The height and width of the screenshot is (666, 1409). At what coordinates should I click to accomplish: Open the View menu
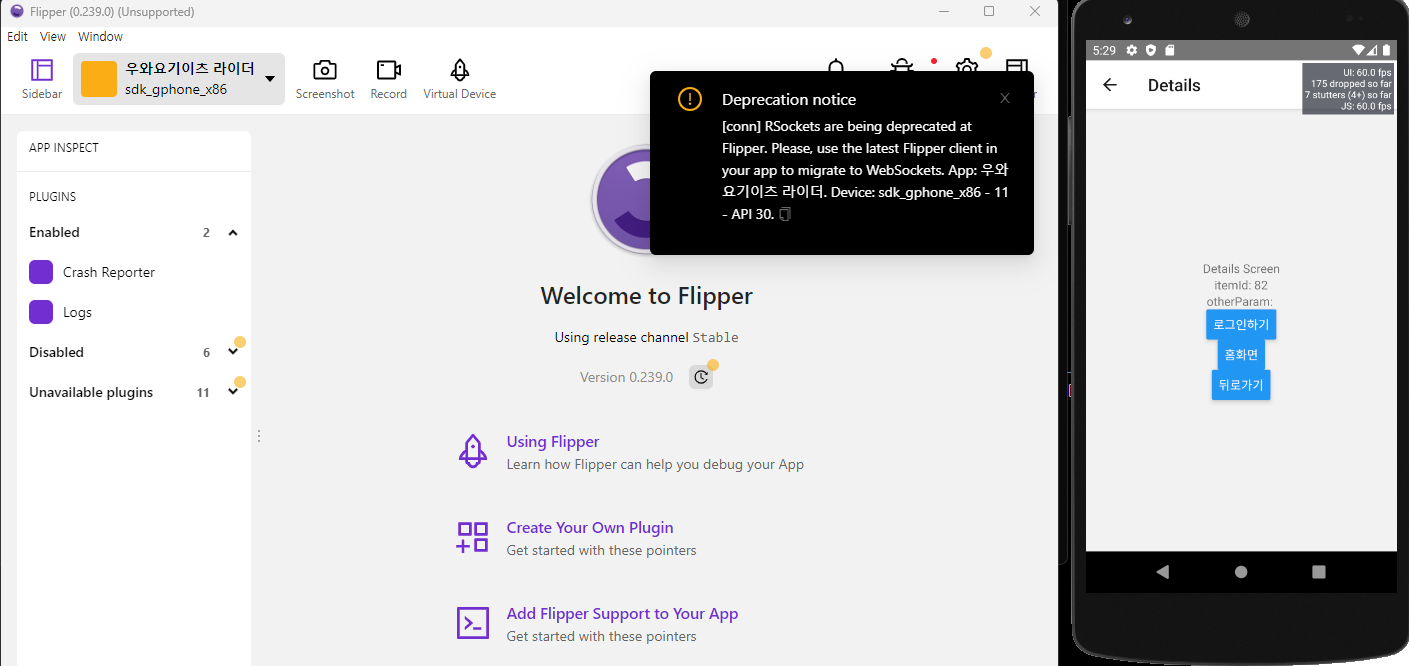pyautogui.click(x=53, y=36)
